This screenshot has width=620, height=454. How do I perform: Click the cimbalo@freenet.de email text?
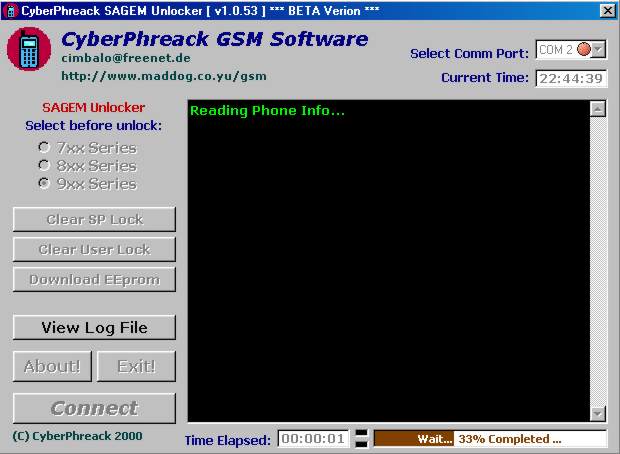coord(126,58)
